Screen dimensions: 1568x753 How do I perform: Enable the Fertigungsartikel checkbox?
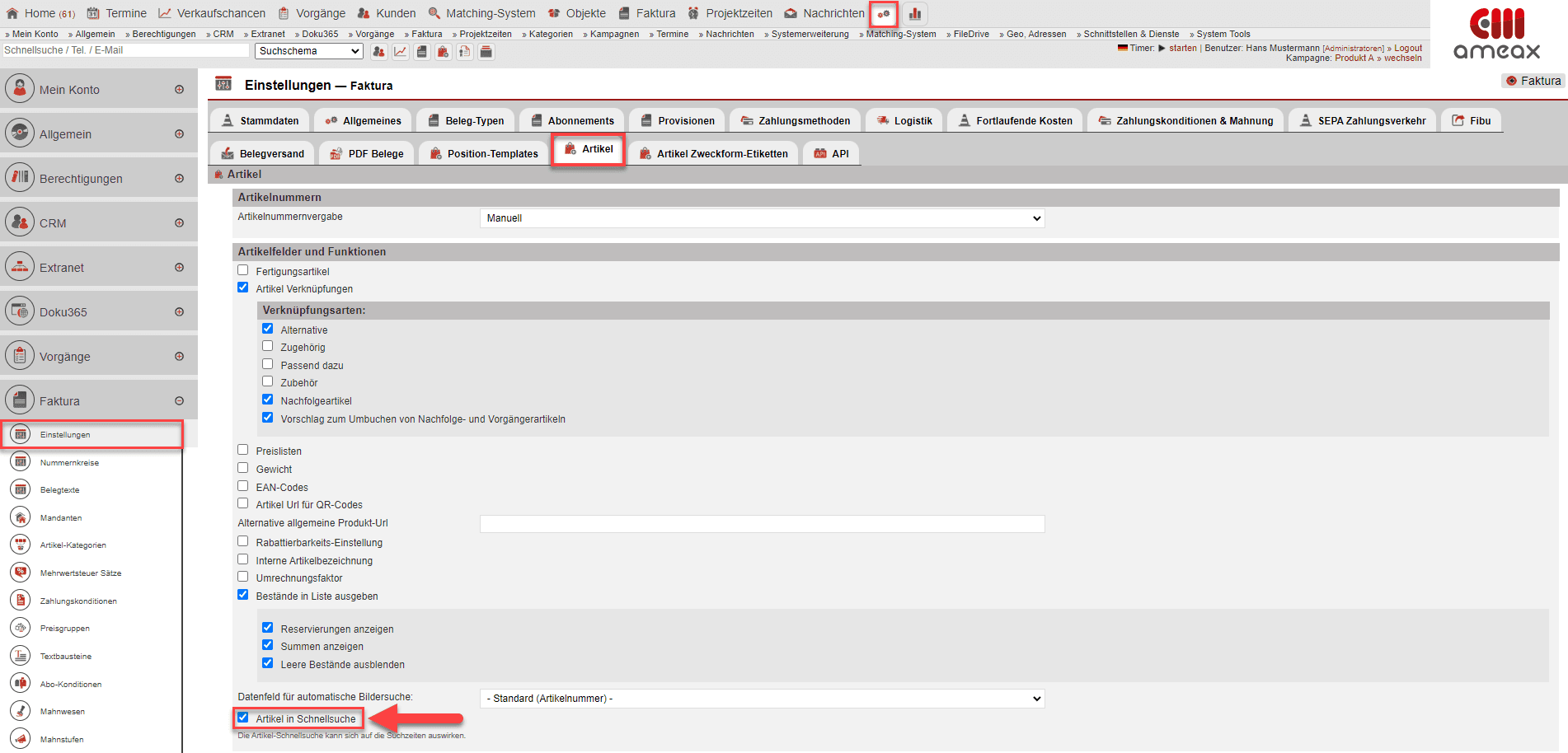click(x=243, y=270)
